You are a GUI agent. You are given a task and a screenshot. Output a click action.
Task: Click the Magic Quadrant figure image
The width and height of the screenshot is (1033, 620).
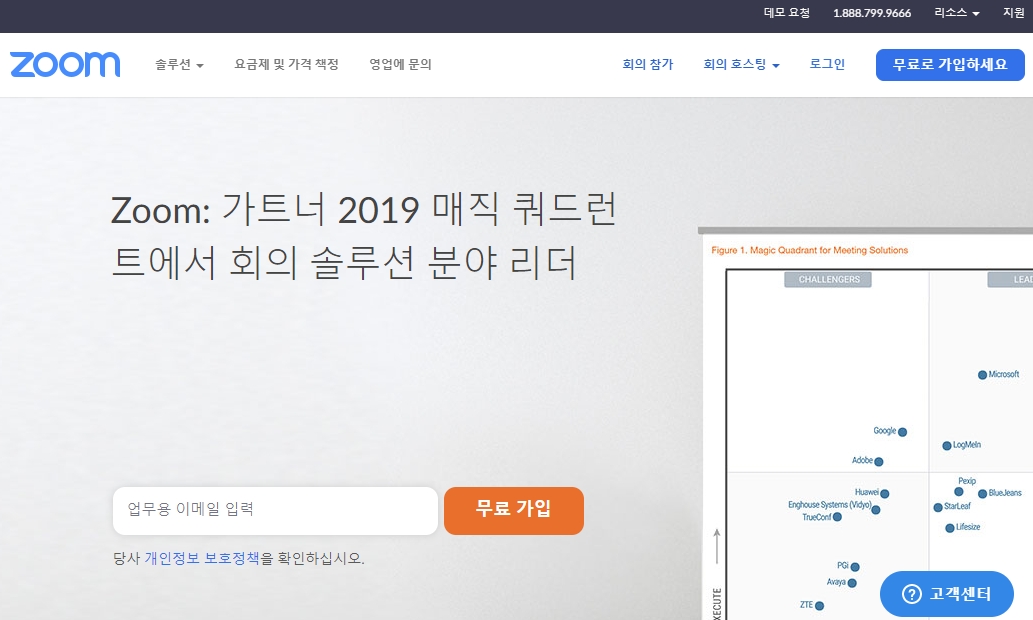[x=866, y=424]
